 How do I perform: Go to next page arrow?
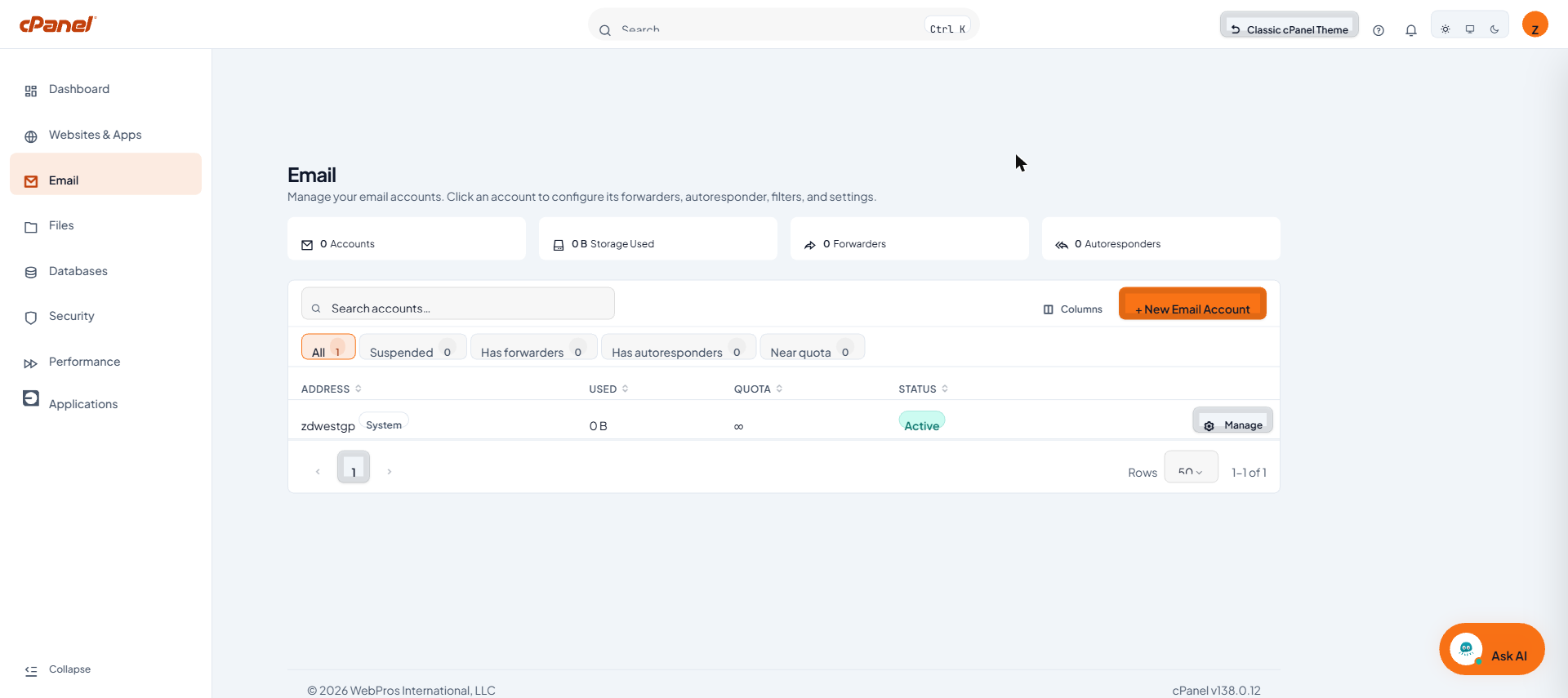coord(390,472)
